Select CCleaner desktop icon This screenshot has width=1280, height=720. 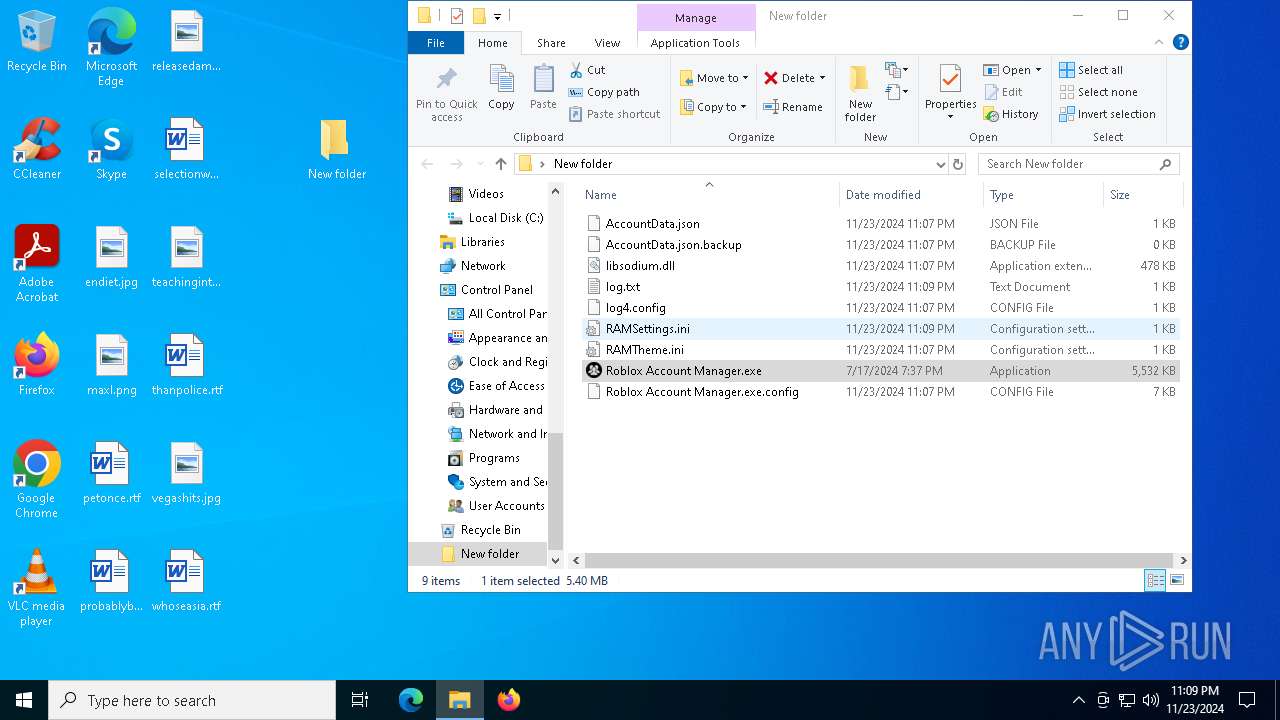(x=37, y=149)
